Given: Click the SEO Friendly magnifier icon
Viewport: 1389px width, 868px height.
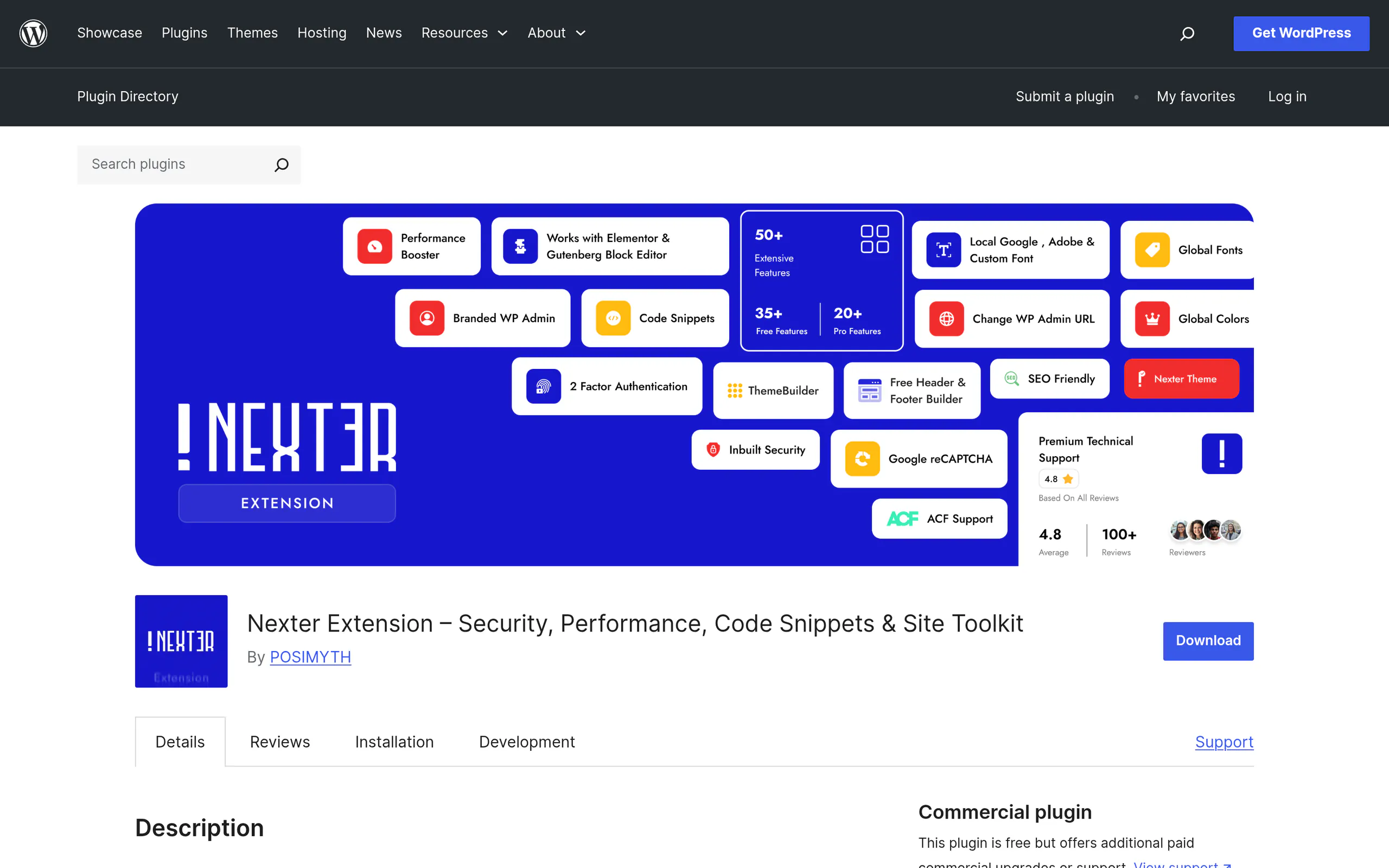Looking at the screenshot, I should pyautogui.click(x=1011, y=378).
